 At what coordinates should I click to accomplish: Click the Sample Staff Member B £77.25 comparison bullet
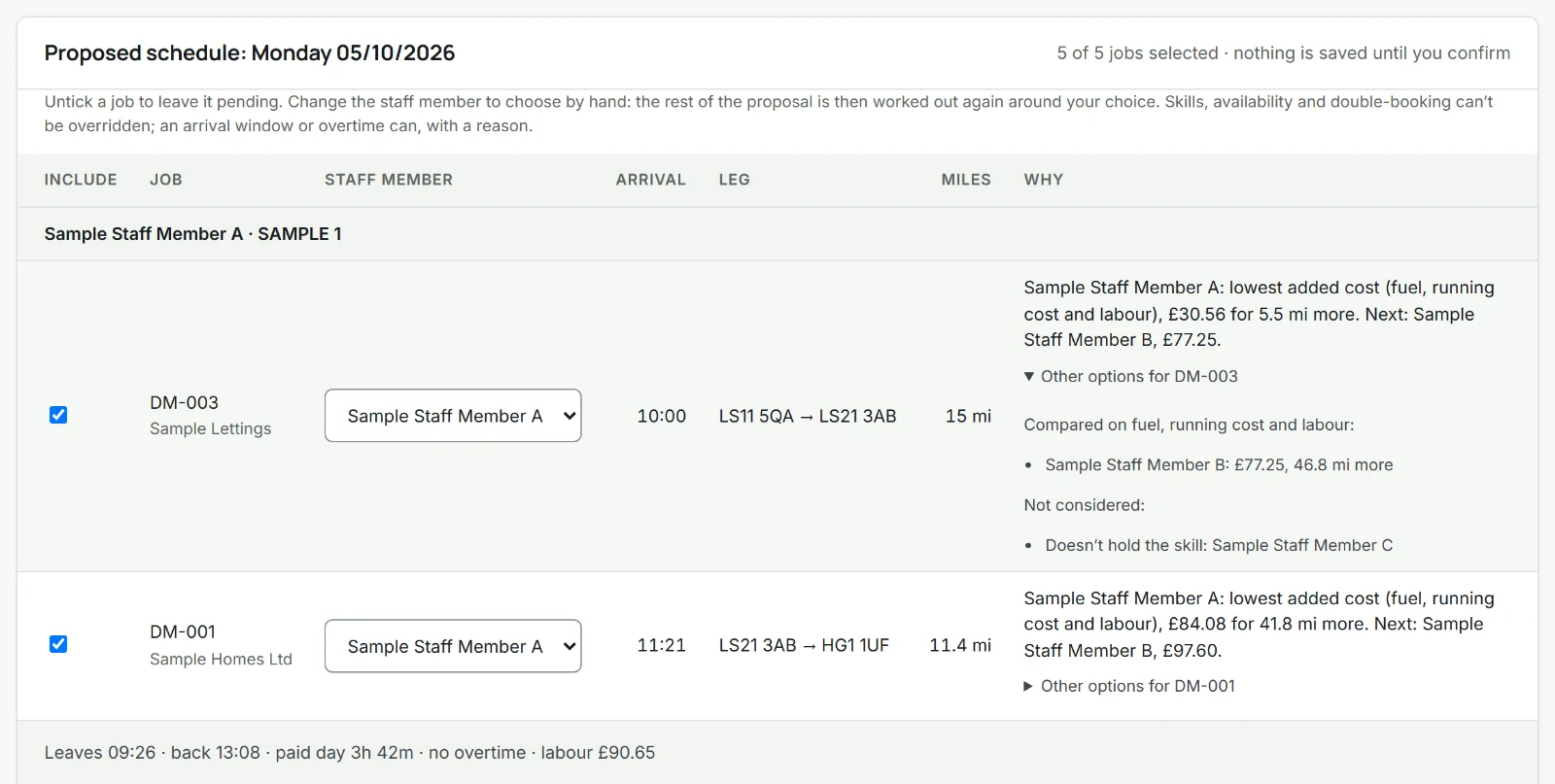[1219, 465]
